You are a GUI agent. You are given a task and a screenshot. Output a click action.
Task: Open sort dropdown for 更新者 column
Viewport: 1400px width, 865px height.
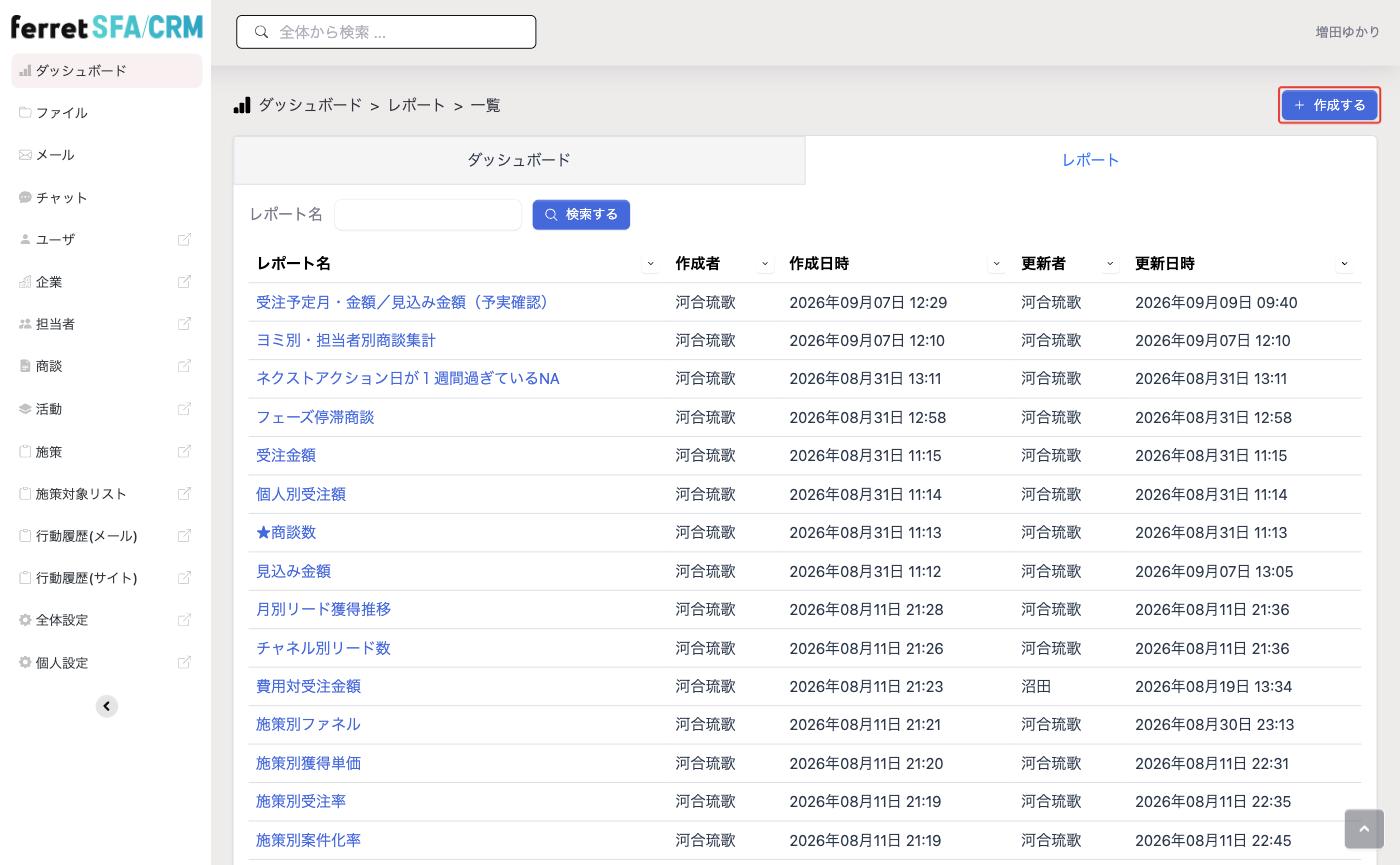coord(1110,264)
